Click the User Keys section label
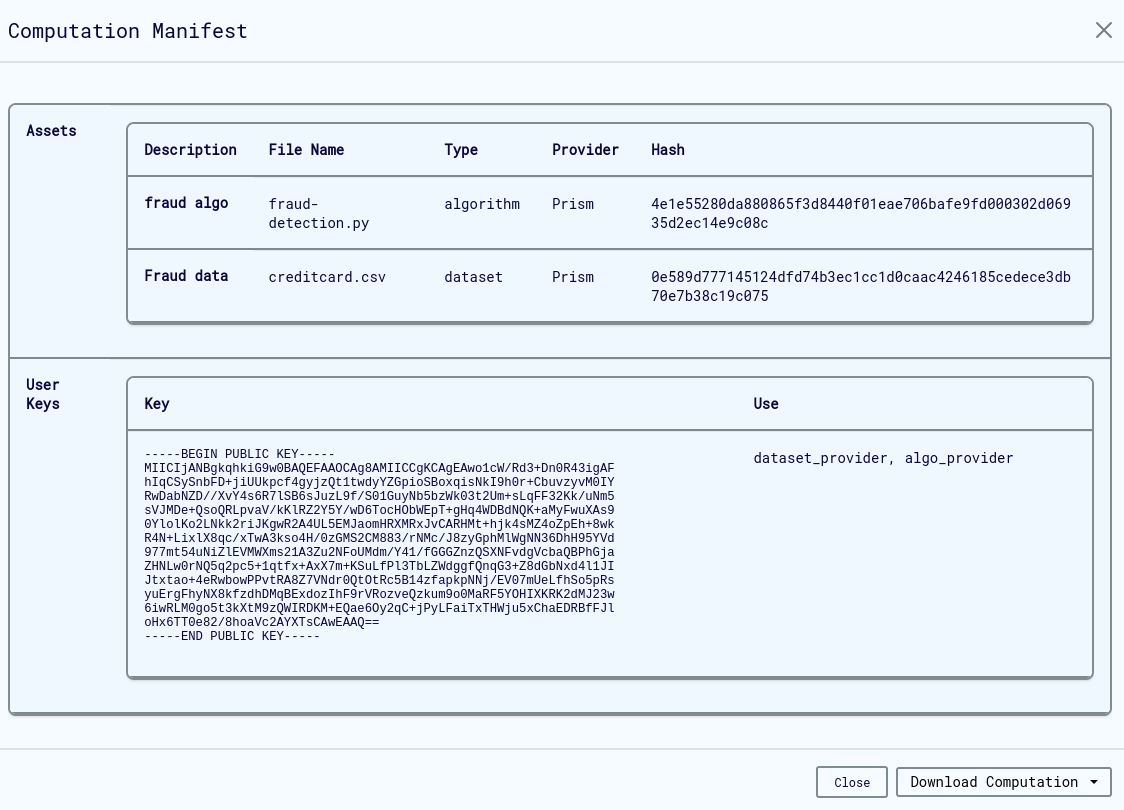Screen dimensions: 1124x810 pyautogui.click(x=43, y=394)
